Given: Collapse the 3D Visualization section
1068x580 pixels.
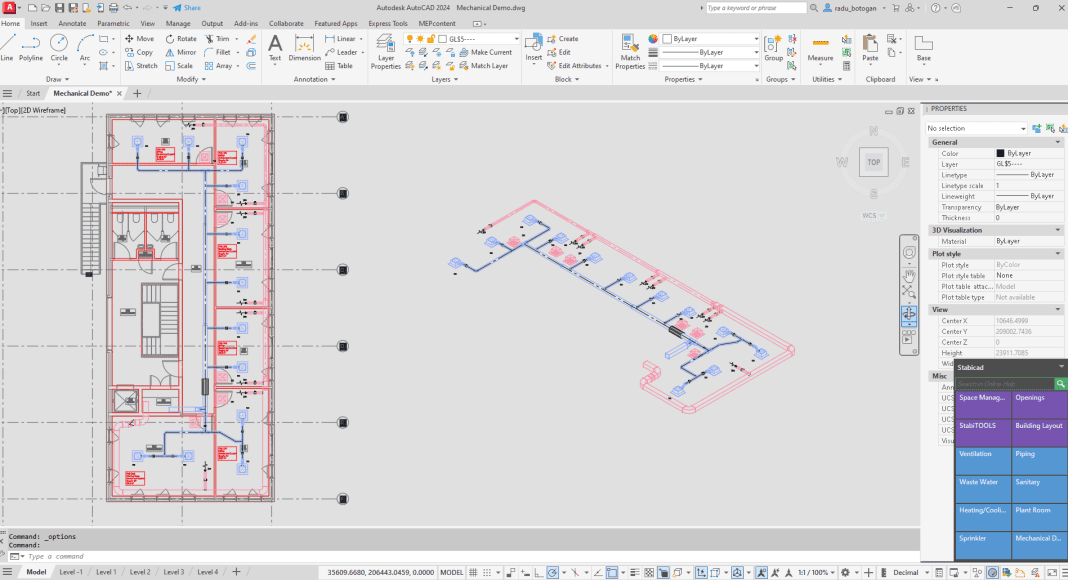Looking at the screenshot, I should (x=1059, y=230).
